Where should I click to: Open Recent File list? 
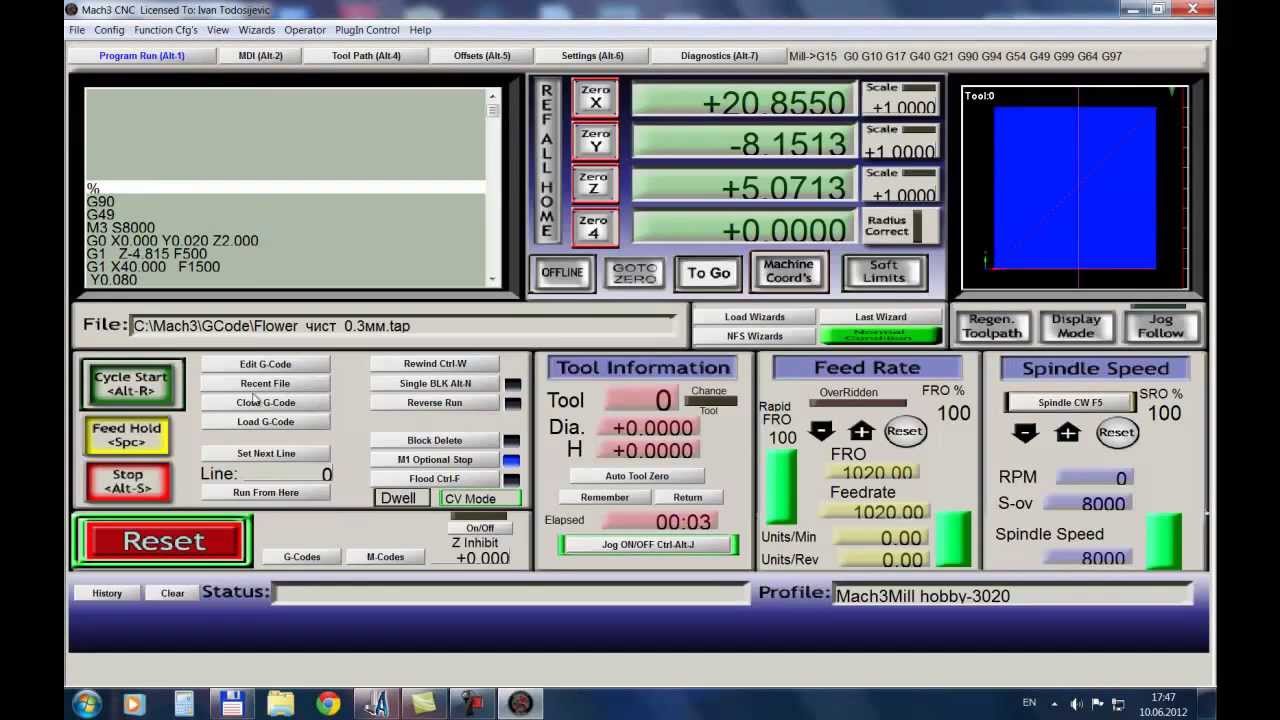click(265, 383)
